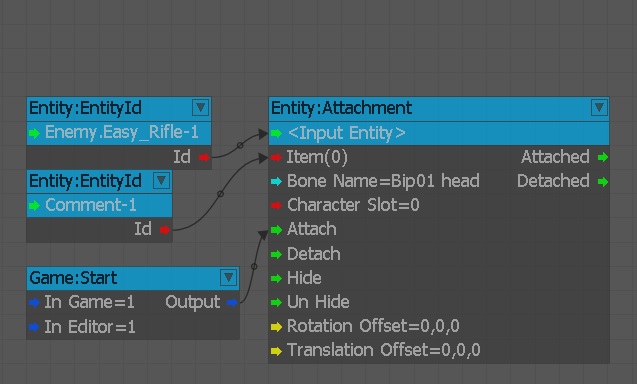Click the green Detached output port arrow
Viewport: 637px width, 384px height.
603,182
